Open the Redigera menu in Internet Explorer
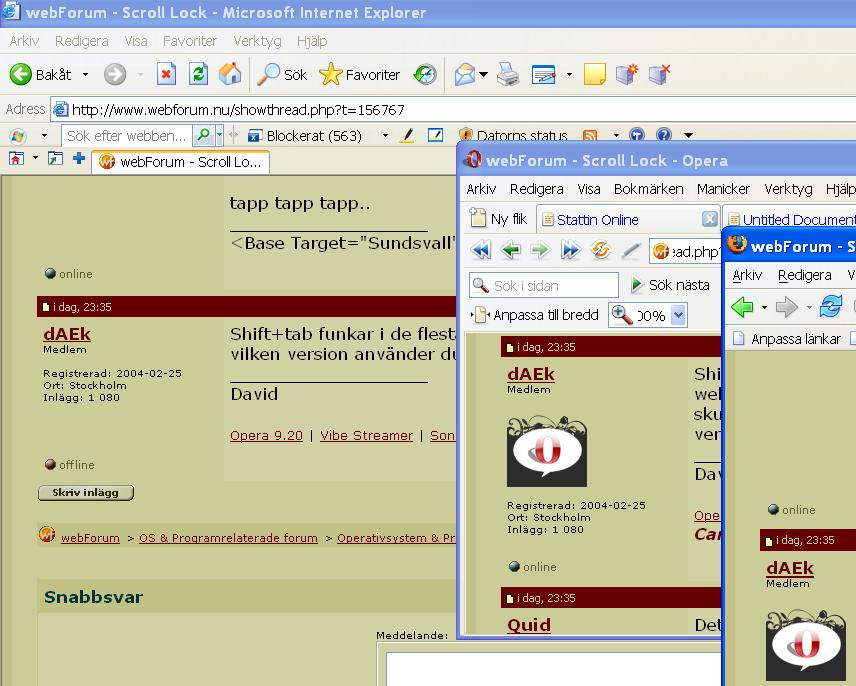The height and width of the screenshot is (686, 856). tap(81, 41)
